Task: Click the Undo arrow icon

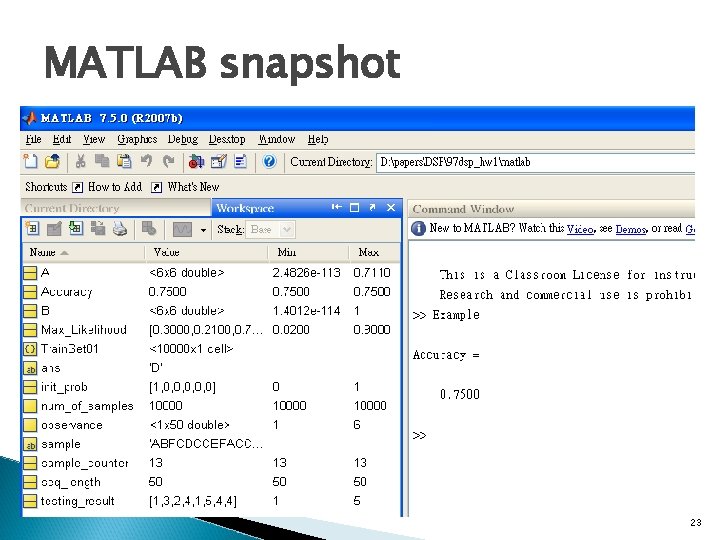Action: coord(146,161)
